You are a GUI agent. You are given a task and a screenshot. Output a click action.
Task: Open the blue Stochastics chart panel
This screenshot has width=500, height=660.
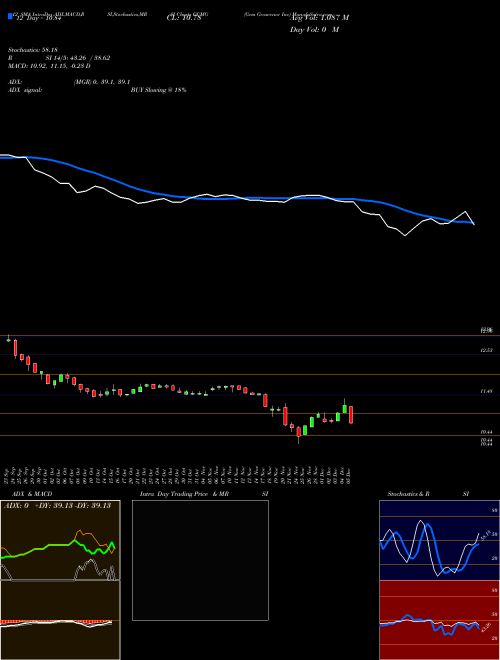click(439, 540)
